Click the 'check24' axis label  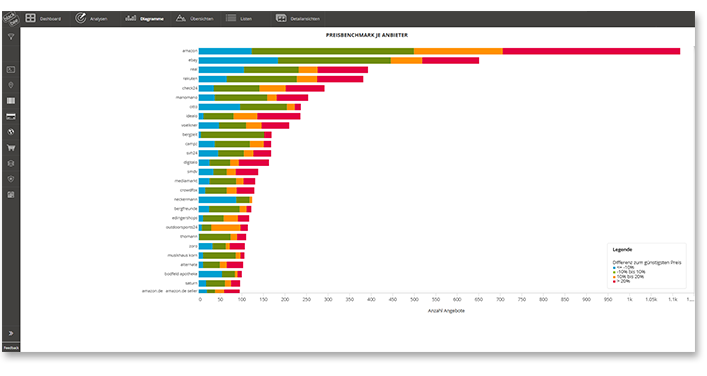pyautogui.click(x=190, y=88)
